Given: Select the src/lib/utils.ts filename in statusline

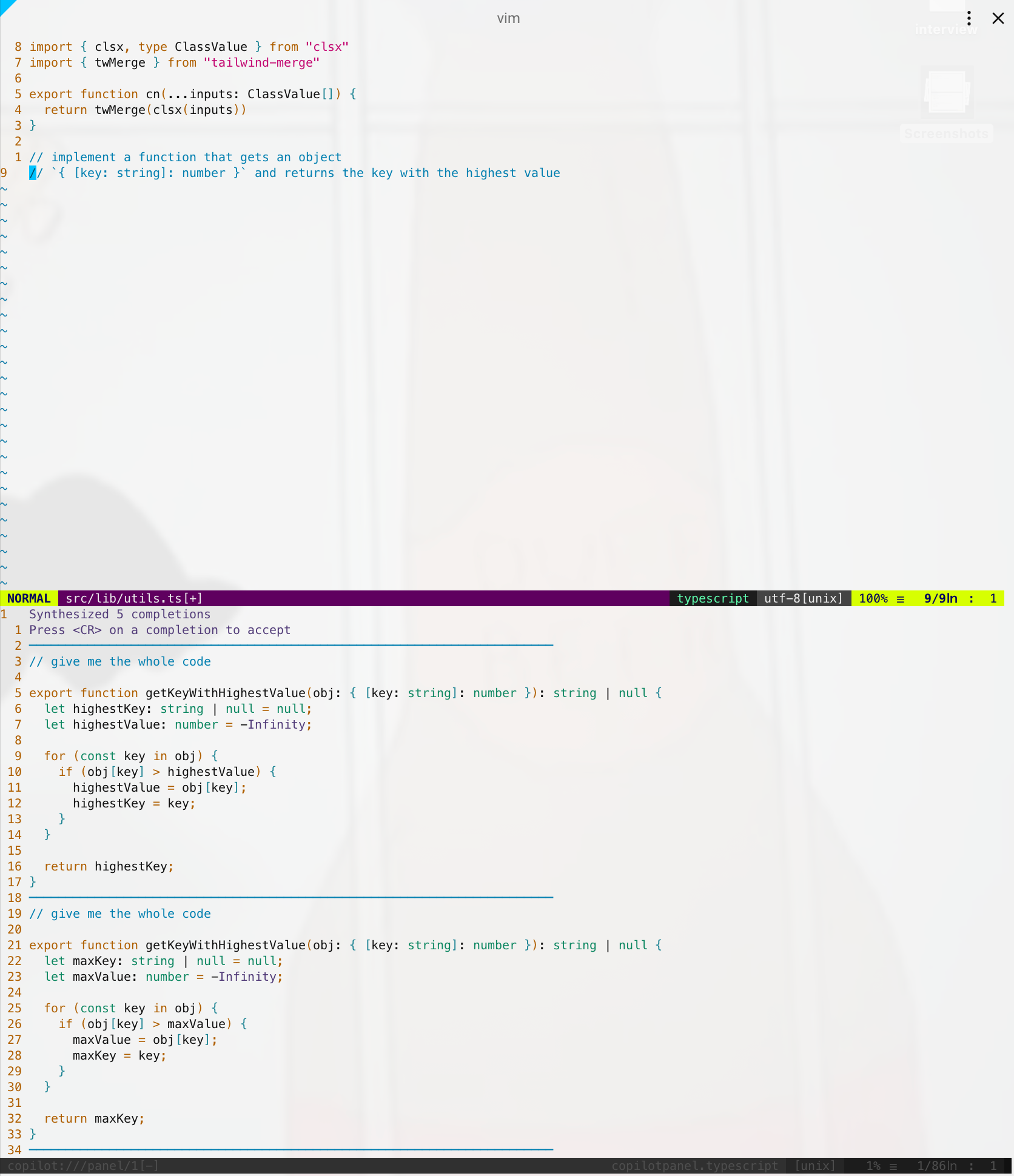Looking at the screenshot, I should [133, 598].
